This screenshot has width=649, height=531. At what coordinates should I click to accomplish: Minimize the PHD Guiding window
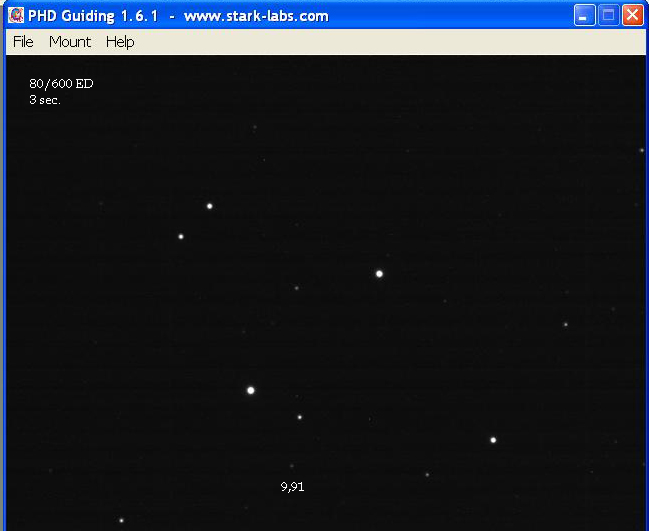(584, 16)
